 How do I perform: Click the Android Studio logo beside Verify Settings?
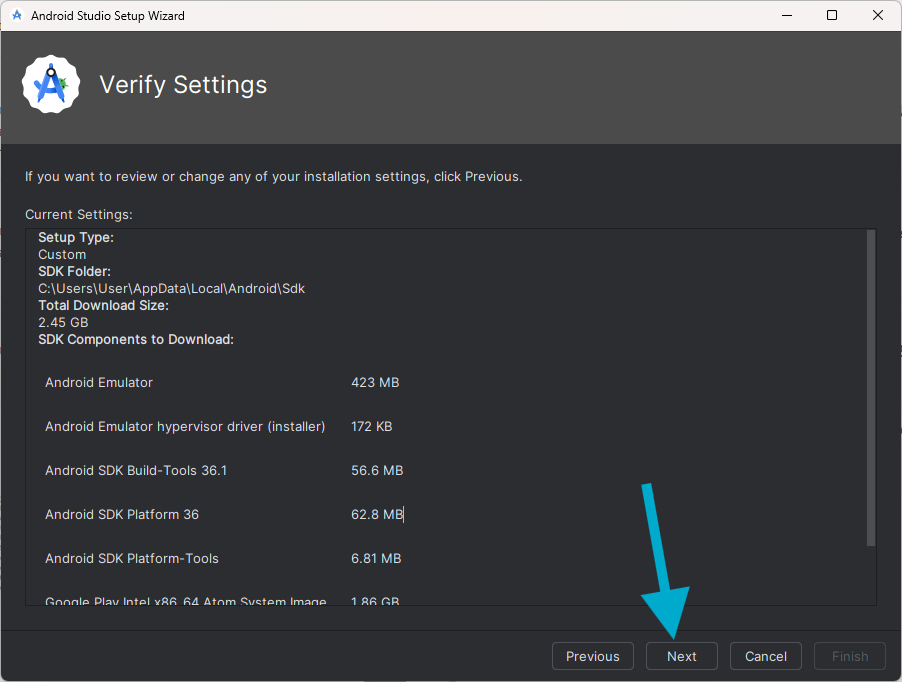coord(50,85)
